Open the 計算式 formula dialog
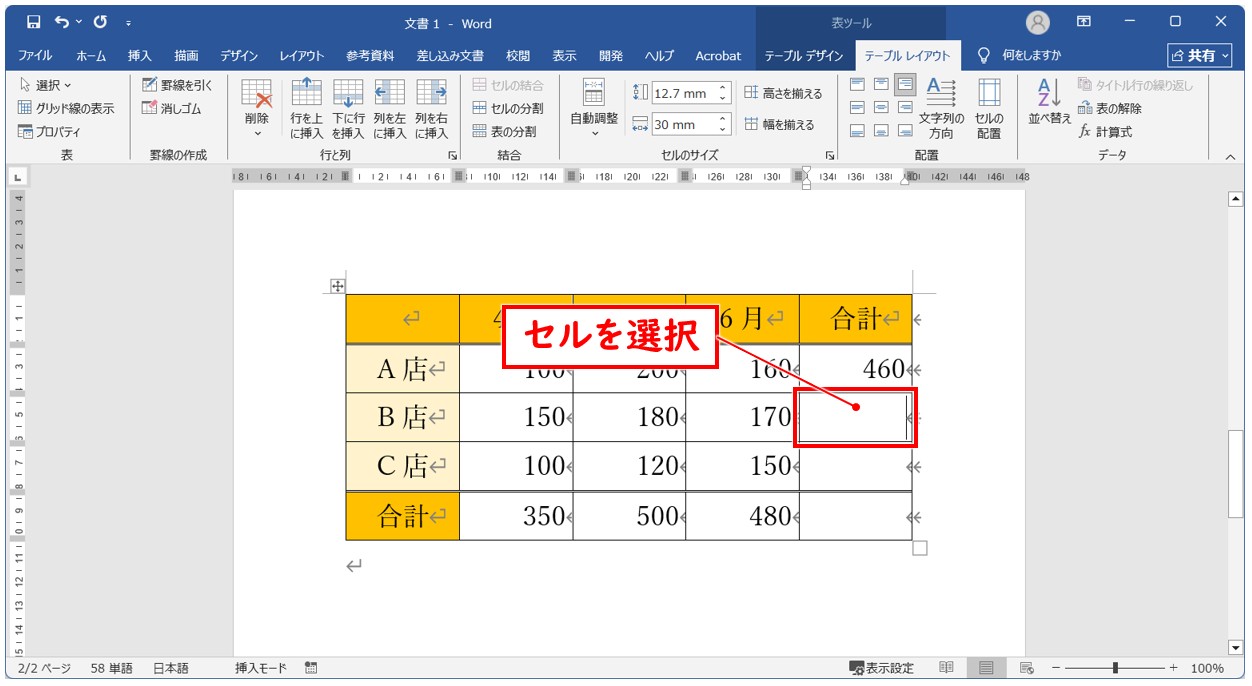1252x686 pixels. coord(1105,132)
